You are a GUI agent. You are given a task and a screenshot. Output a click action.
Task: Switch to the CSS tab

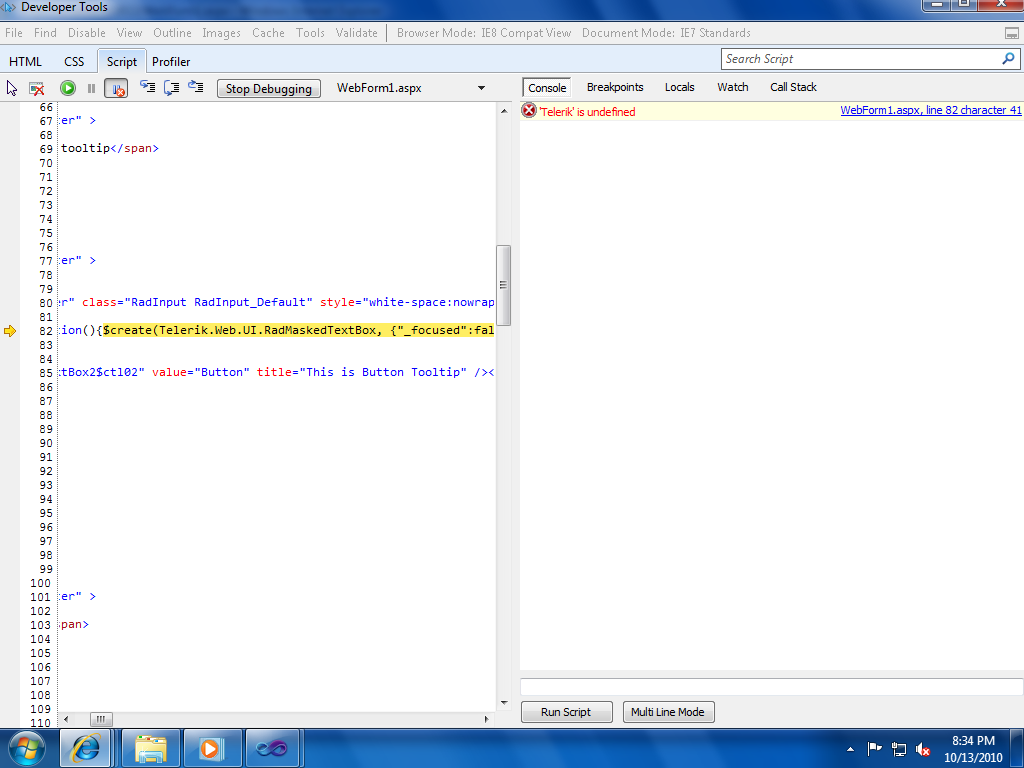tap(74, 61)
